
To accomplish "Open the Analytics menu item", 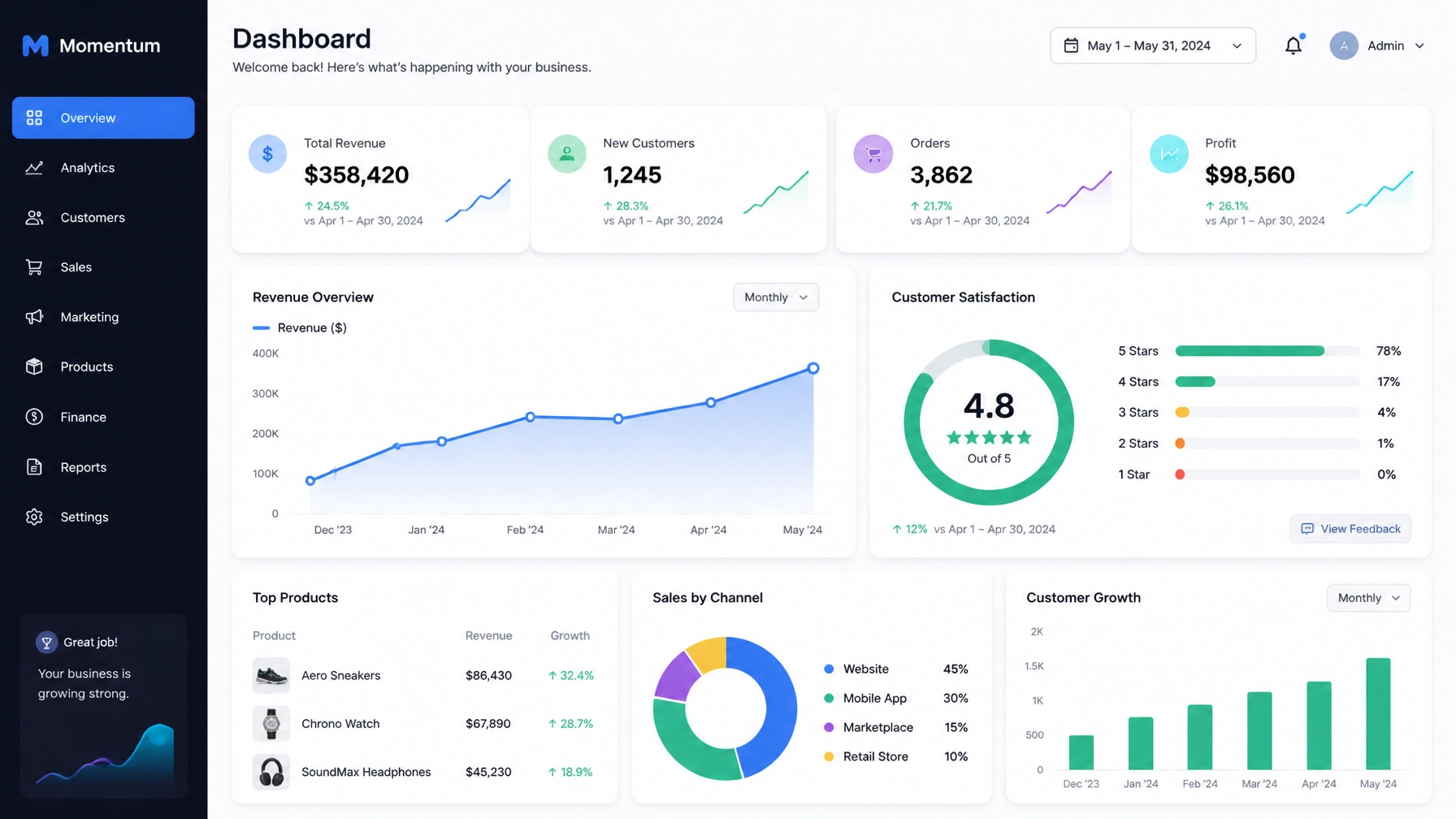I will 103,167.
